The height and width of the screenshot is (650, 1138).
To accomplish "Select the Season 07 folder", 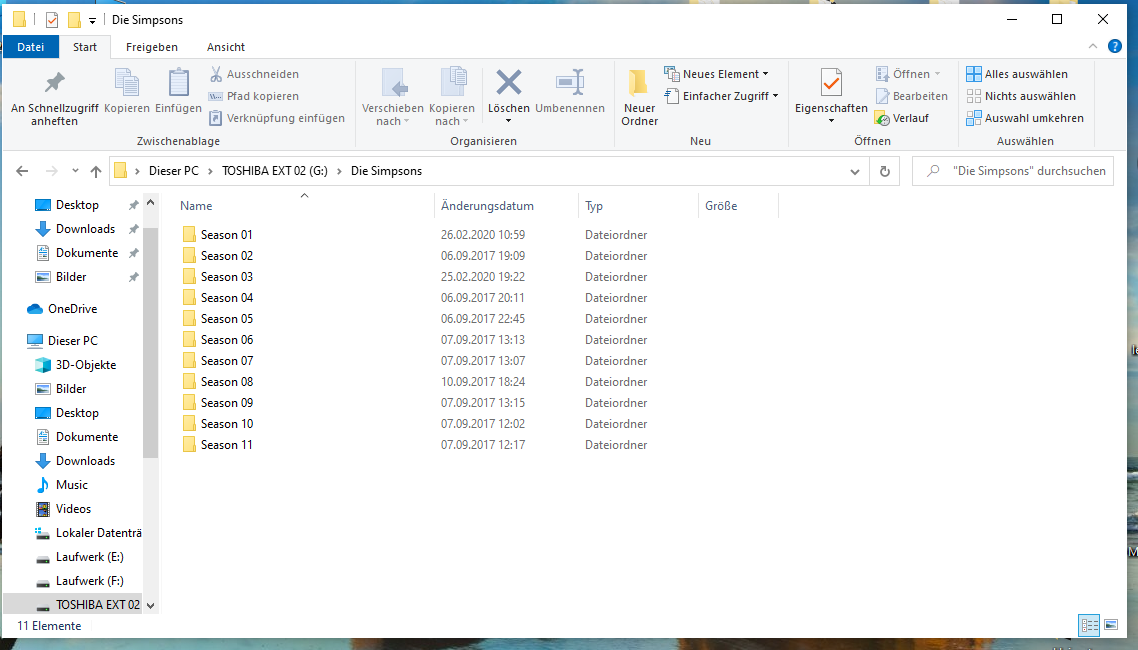I will [x=226, y=361].
